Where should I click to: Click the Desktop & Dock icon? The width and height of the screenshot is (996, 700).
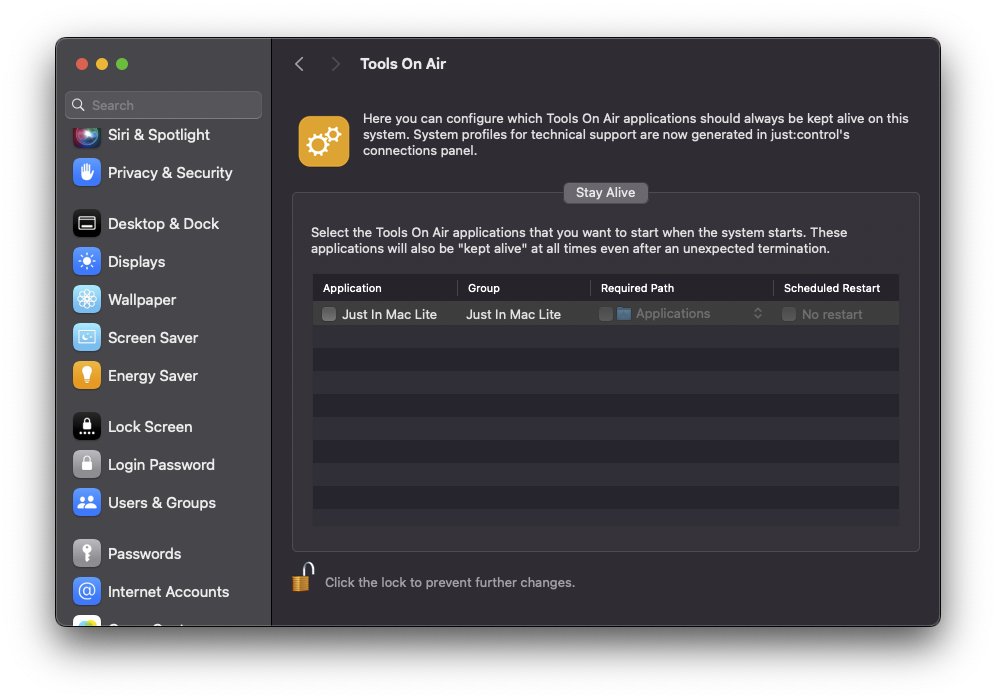(x=87, y=224)
